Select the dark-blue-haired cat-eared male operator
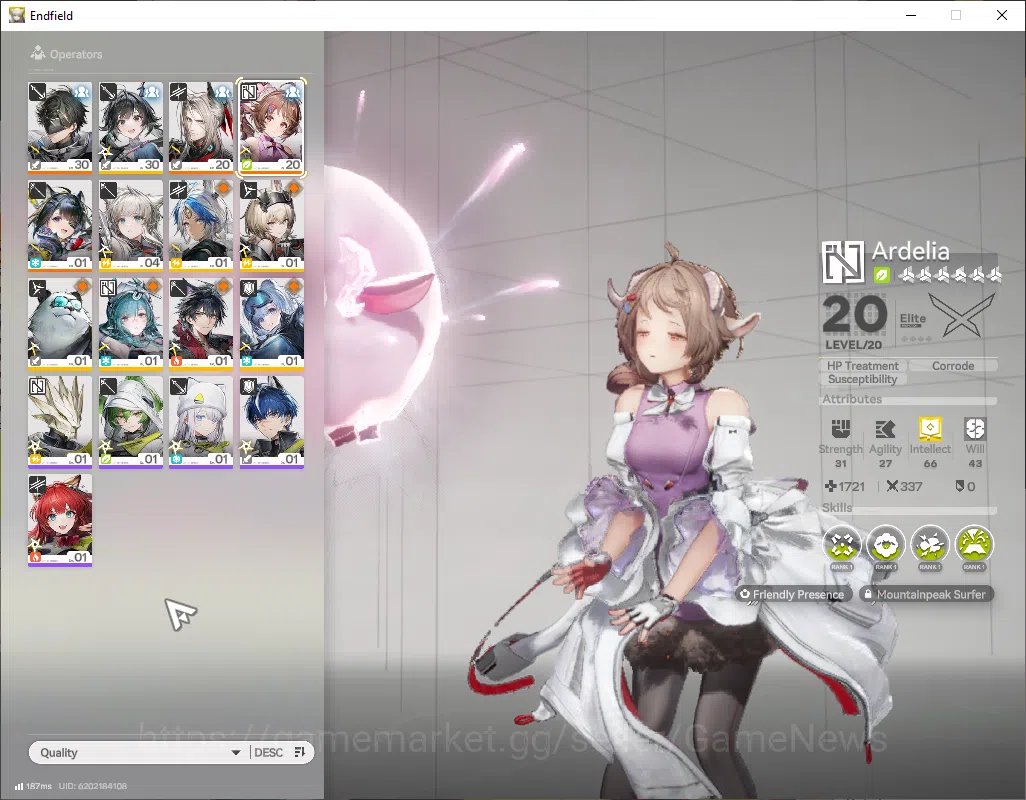 [272, 421]
